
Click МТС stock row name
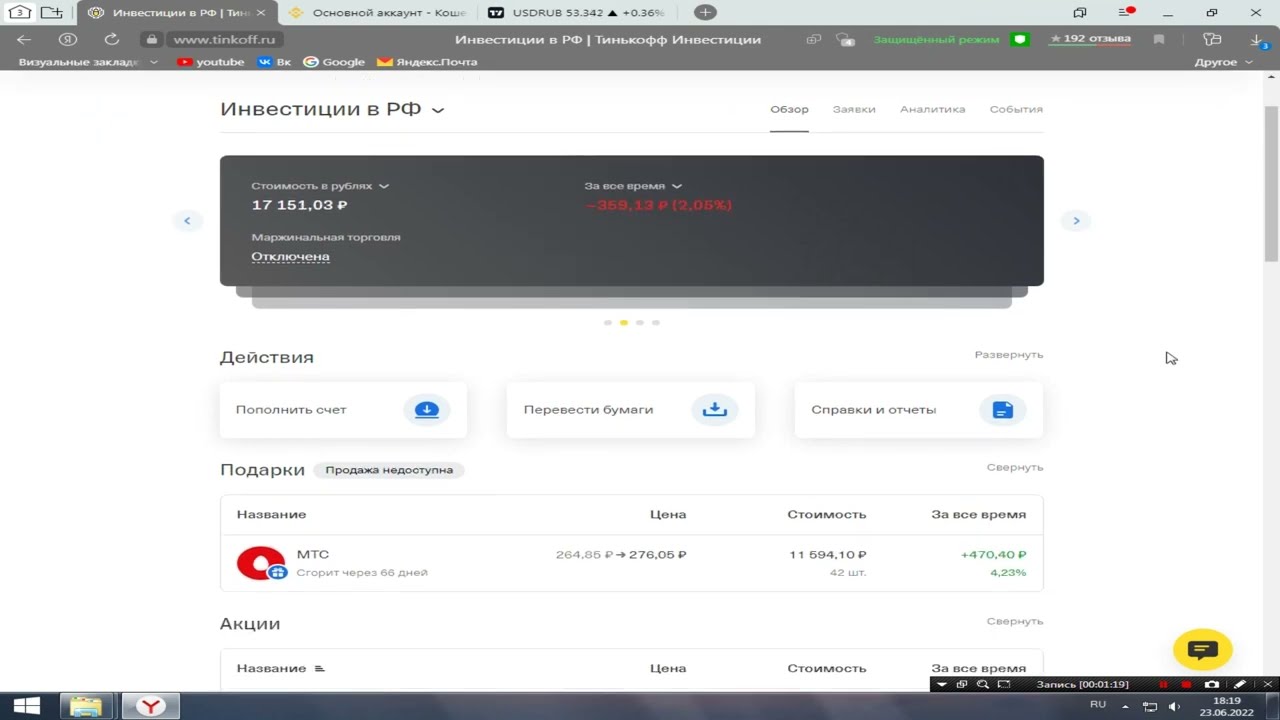pos(313,554)
